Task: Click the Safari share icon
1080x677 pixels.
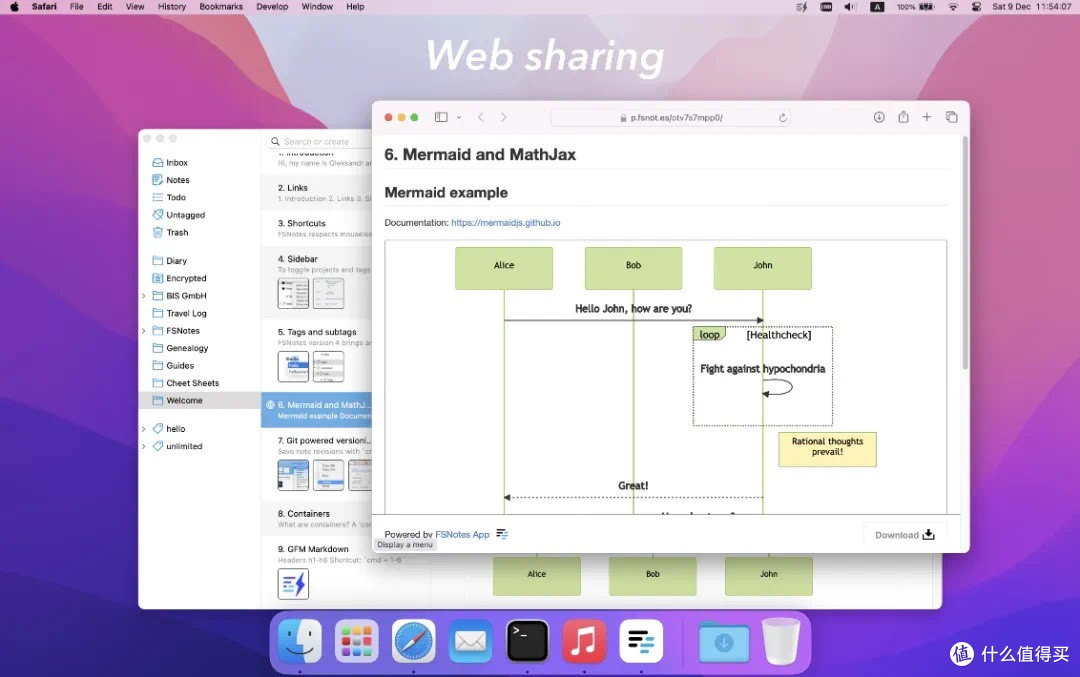Action: [x=903, y=117]
